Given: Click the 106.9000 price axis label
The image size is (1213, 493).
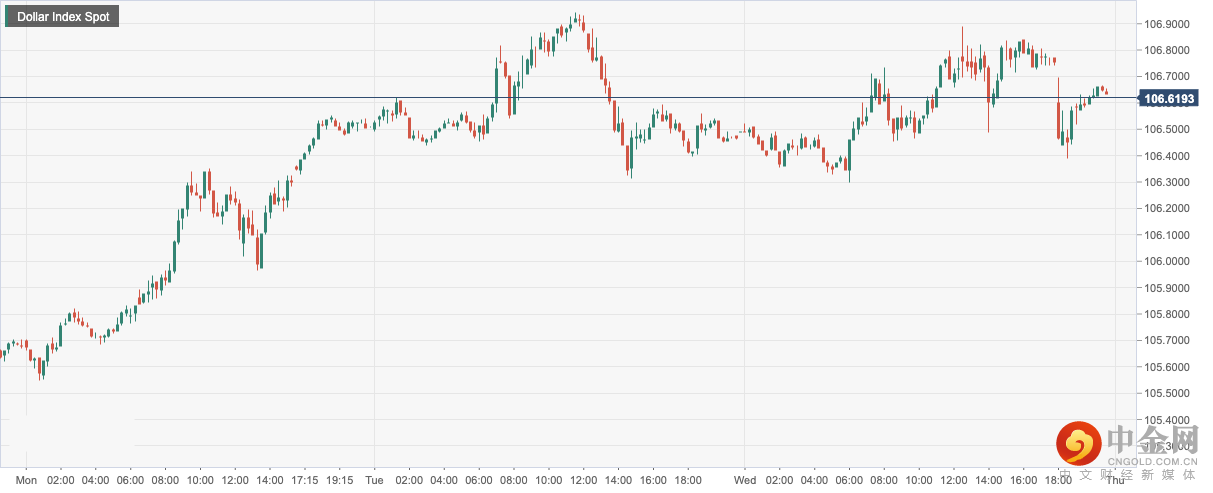Looking at the screenshot, I should [1167, 24].
